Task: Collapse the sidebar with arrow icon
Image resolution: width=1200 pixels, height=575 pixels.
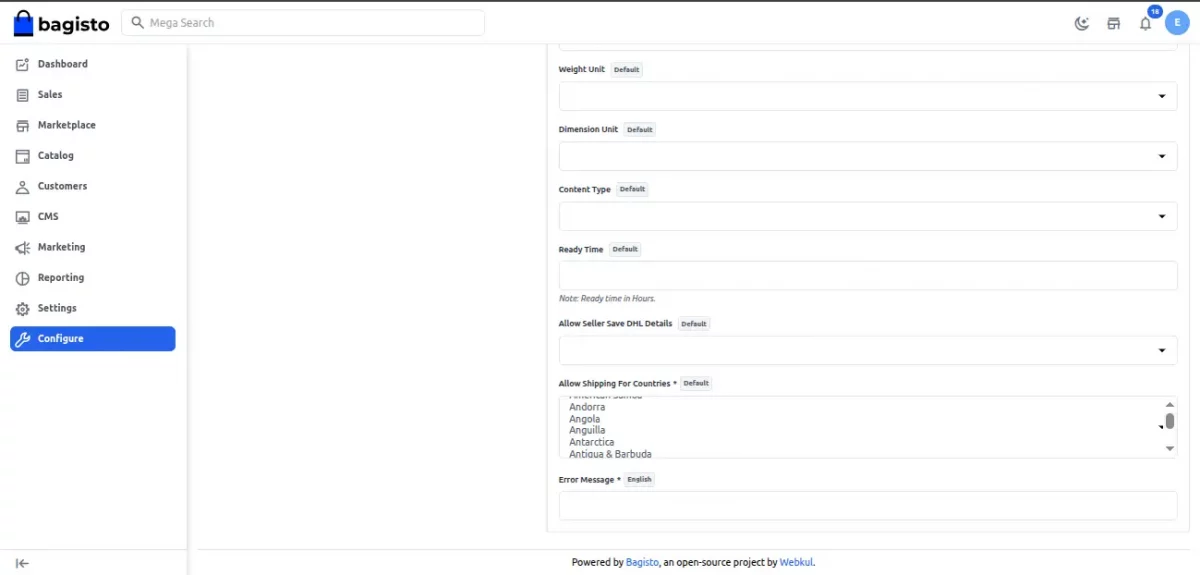Action: point(22,563)
